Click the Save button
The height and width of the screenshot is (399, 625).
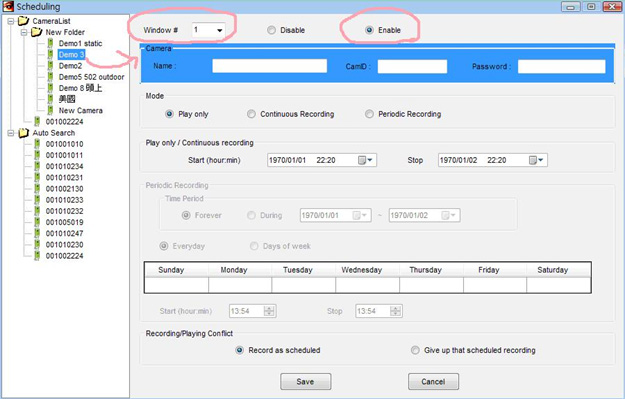(x=305, y=381)
